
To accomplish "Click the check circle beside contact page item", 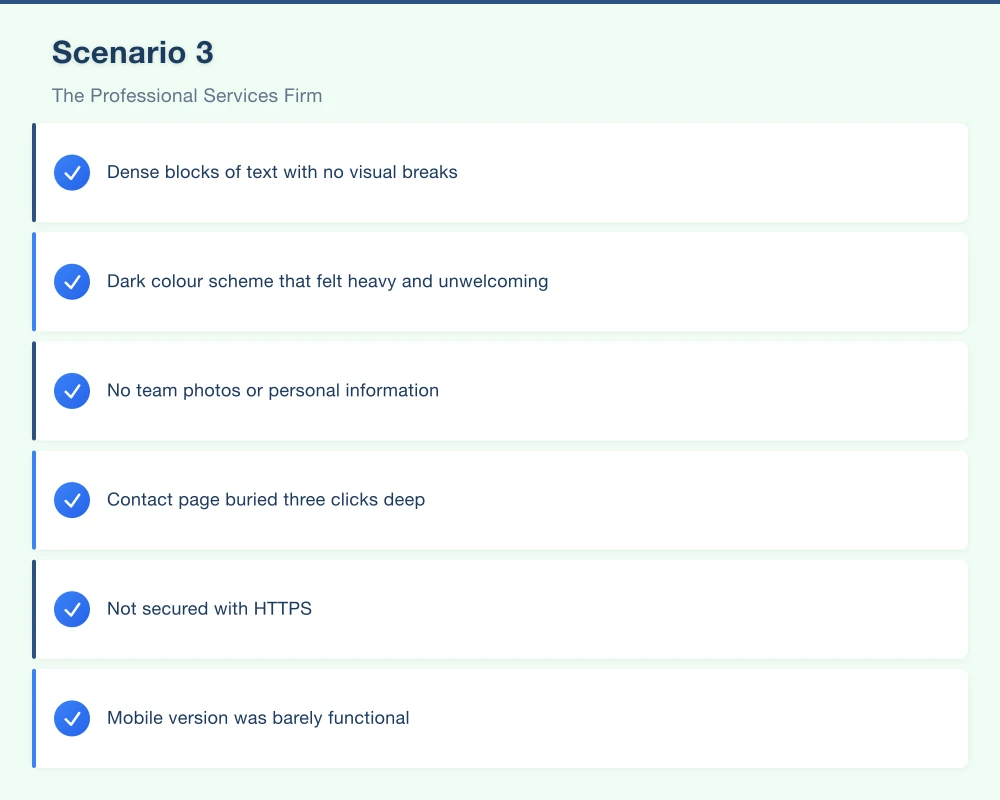I will point(71,499).
